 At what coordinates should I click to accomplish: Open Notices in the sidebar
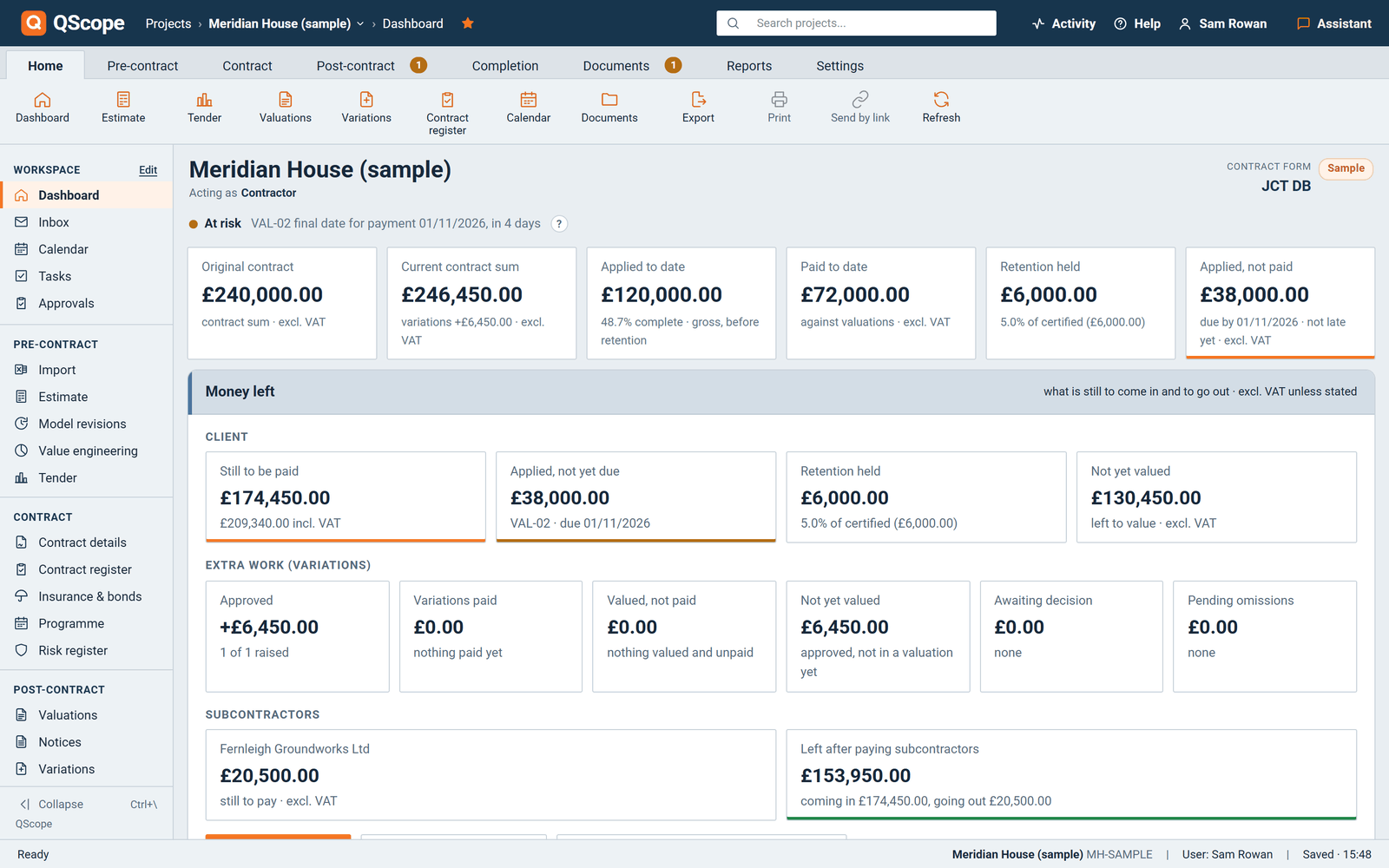coord(87,742)
